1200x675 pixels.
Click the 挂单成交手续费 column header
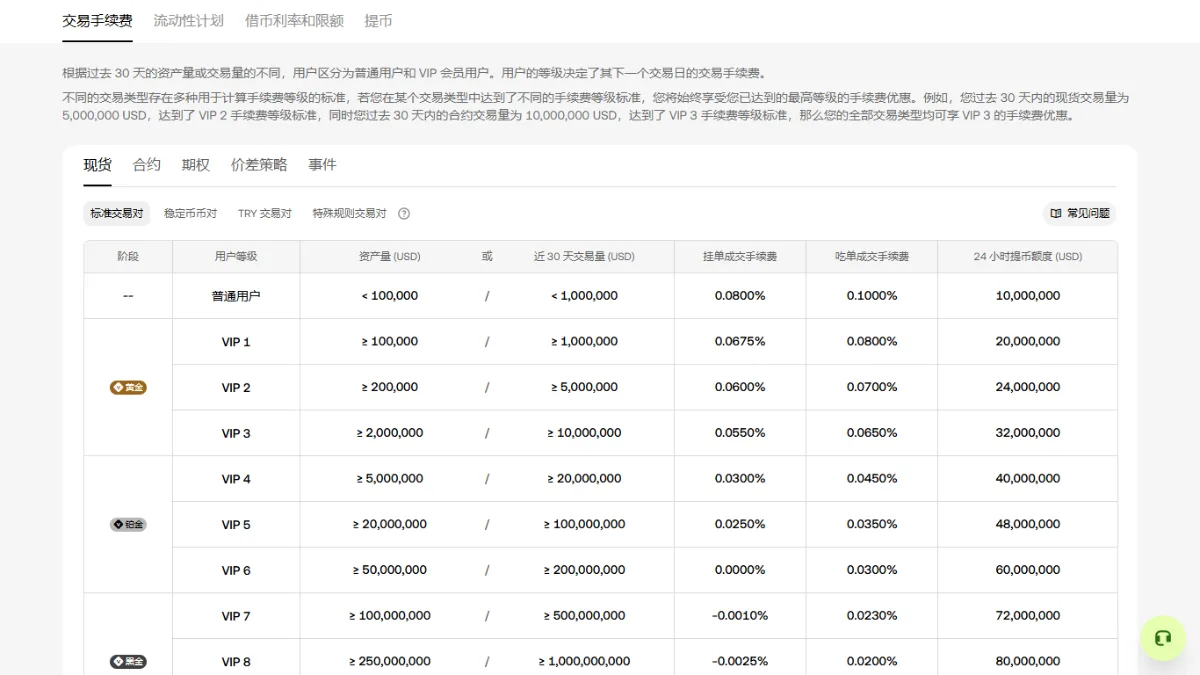(x=740, y=257)
